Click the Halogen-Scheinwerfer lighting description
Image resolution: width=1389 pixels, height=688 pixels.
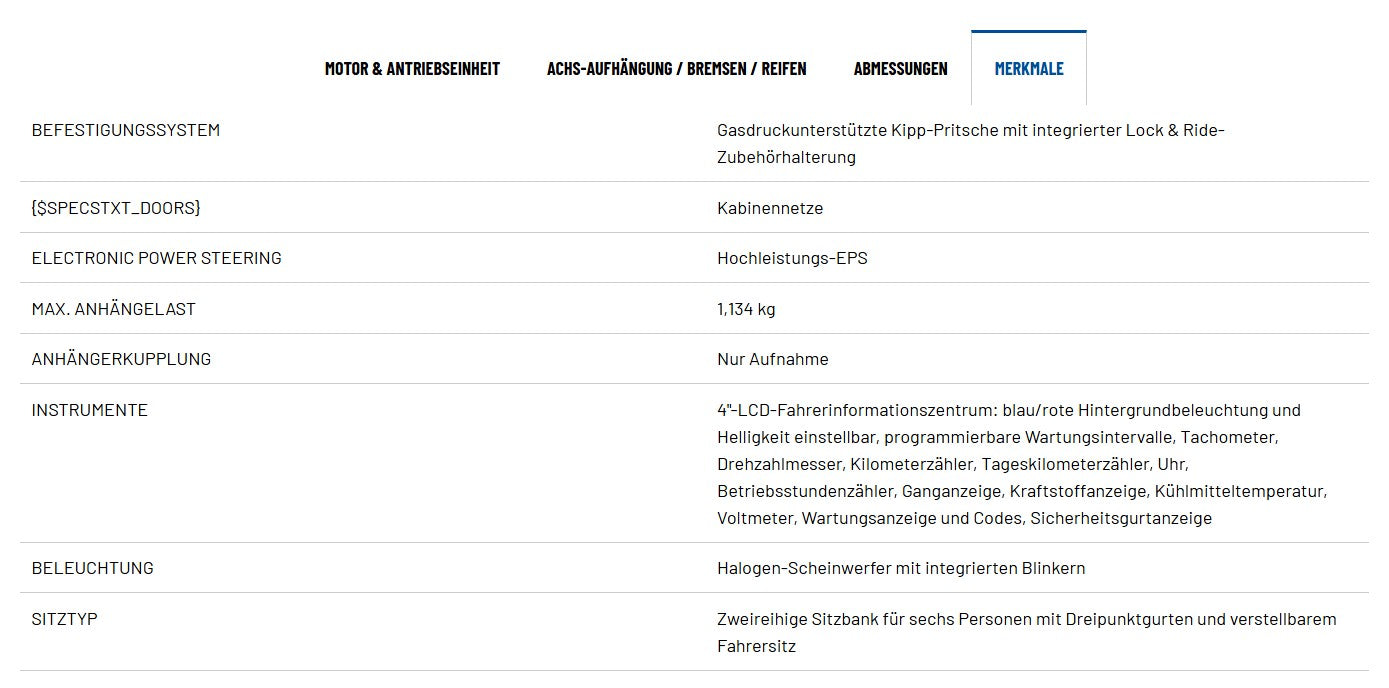(x=900, y=568)
